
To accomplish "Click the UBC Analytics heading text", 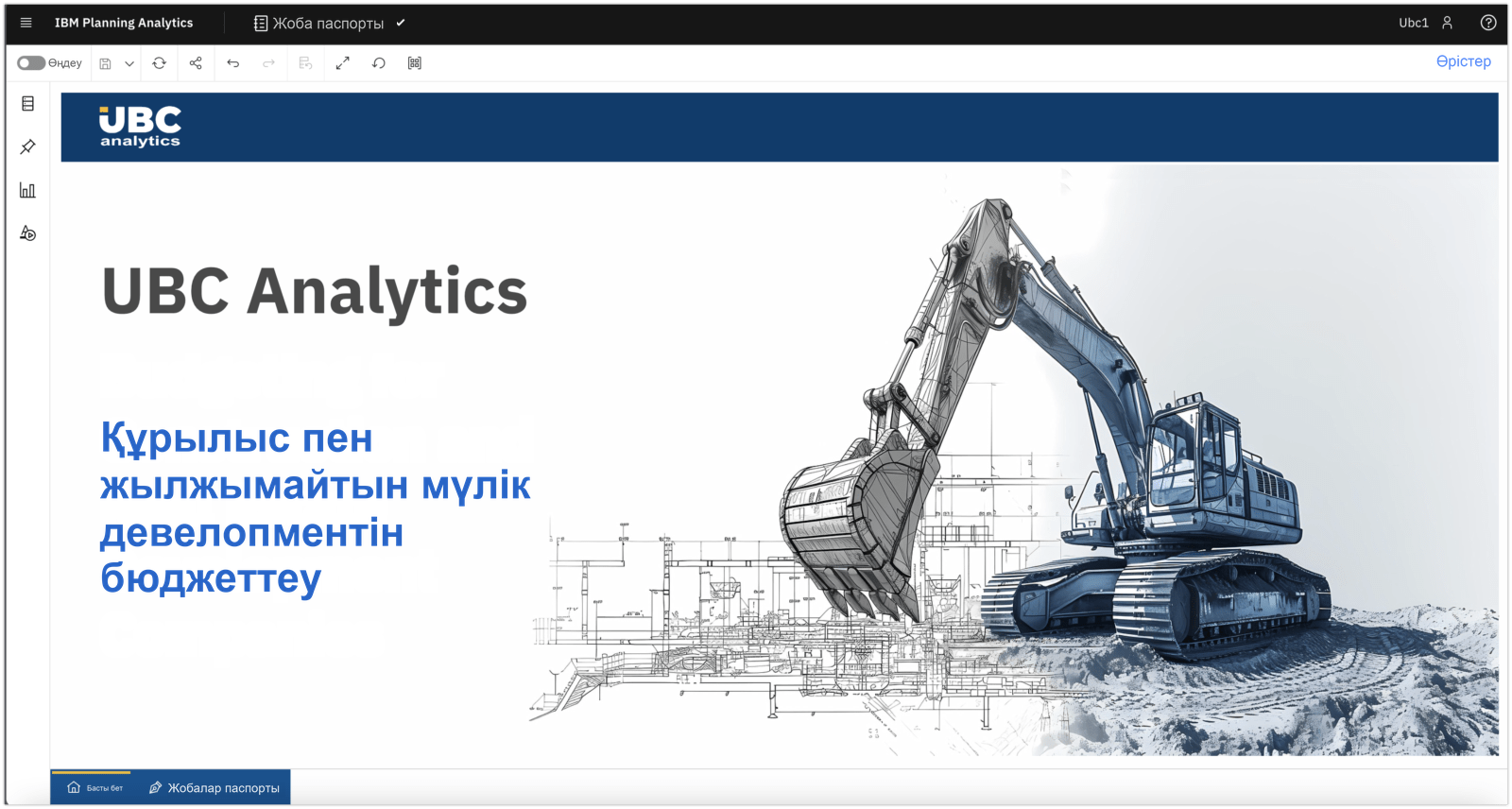I will coord(314,291).
